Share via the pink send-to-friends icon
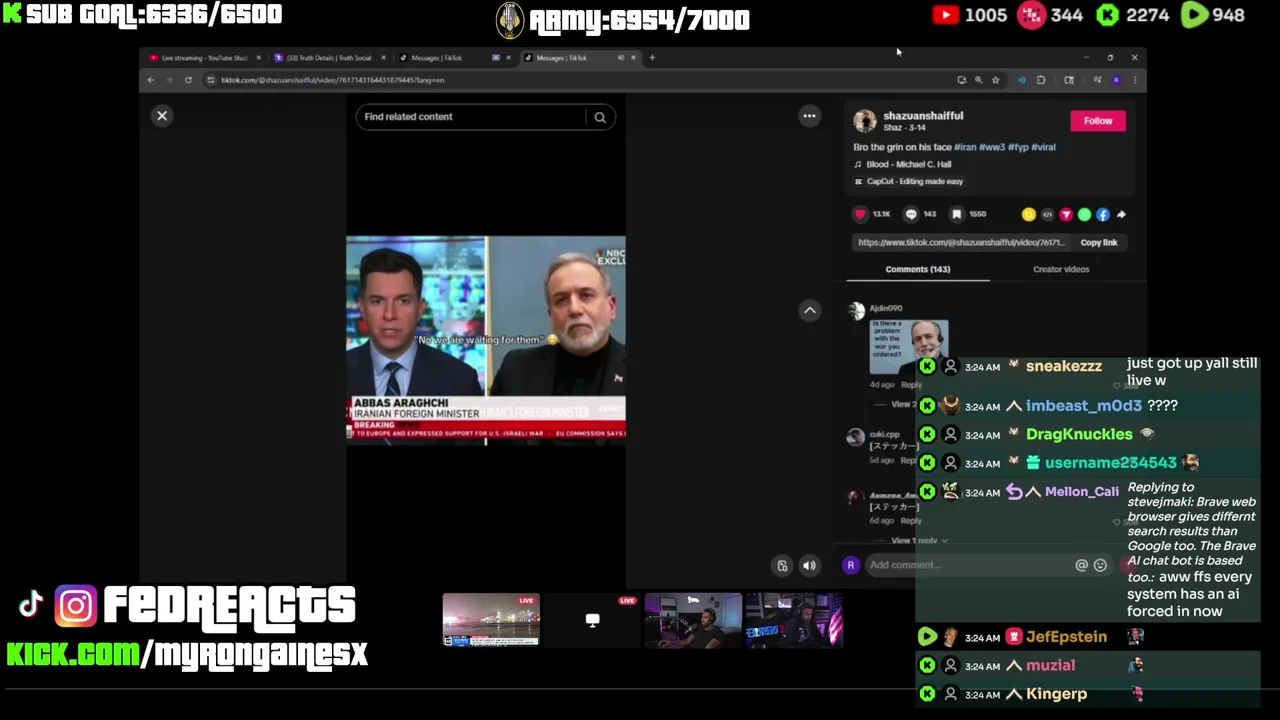Image resolution: width=1280 pixels, height=720 pixels. point(1066,214)
